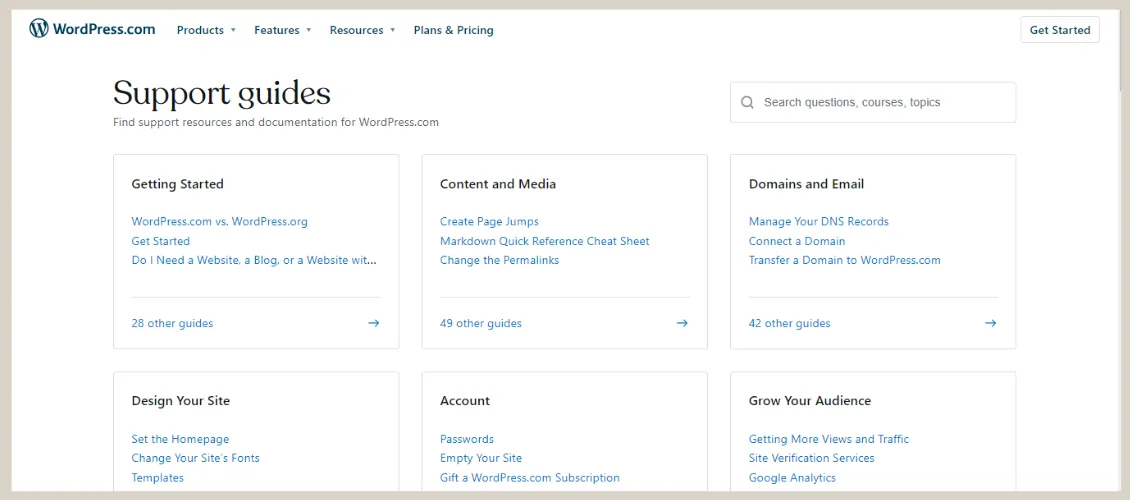
Task: Open Connect a Domain guide
Action: click(x=797, y=241)
